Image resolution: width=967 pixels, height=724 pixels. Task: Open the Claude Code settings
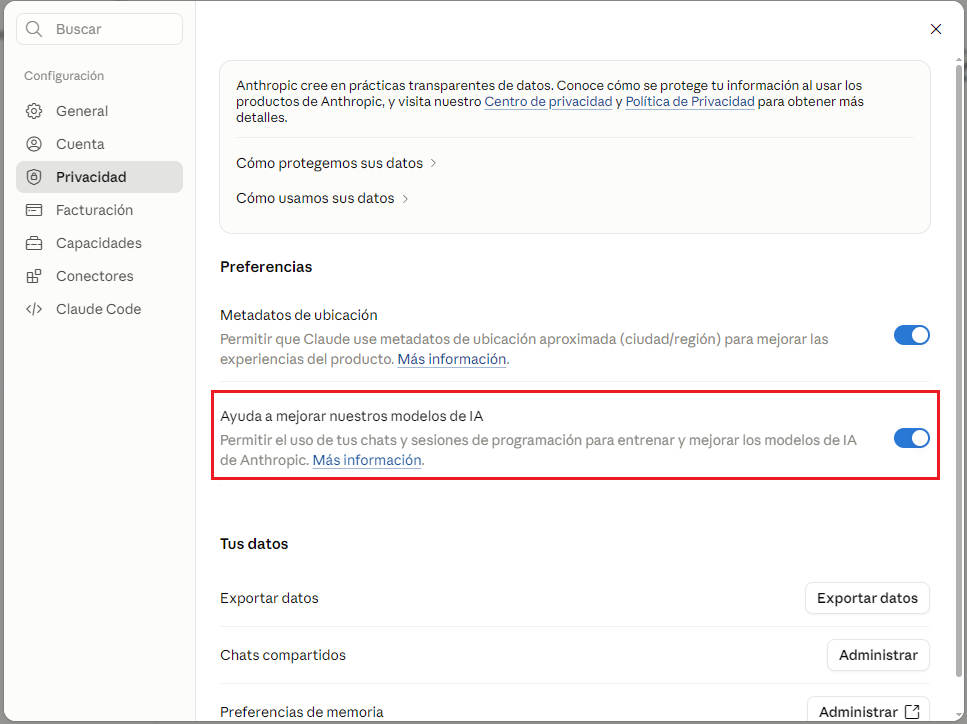(99, 309)
